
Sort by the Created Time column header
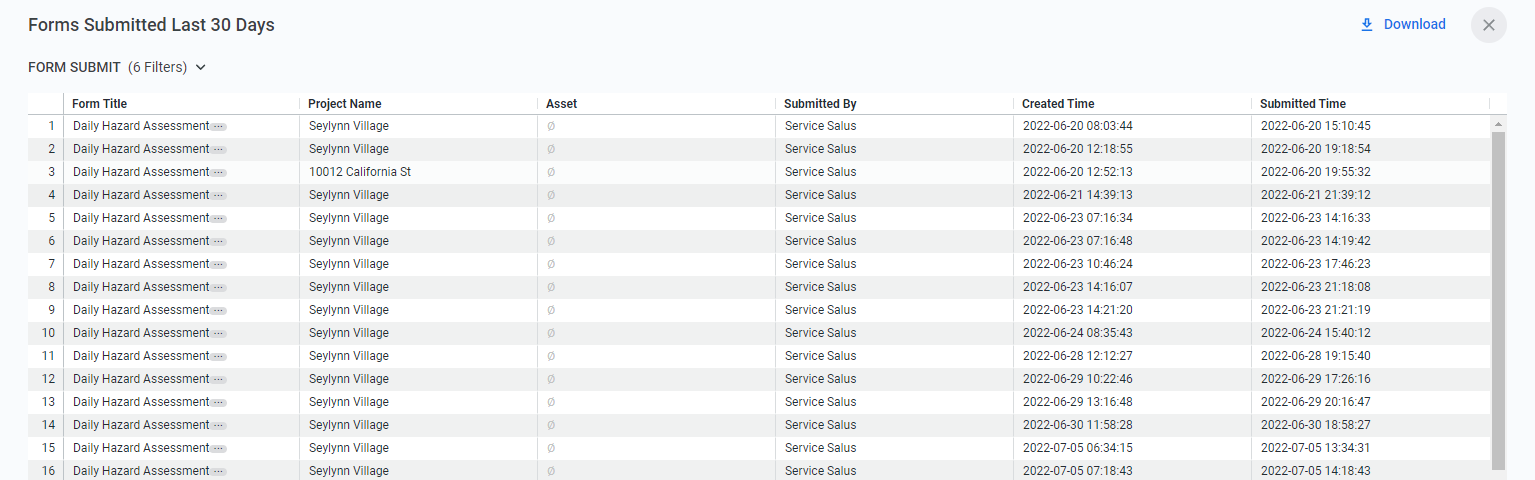[x=1058, y=104]
